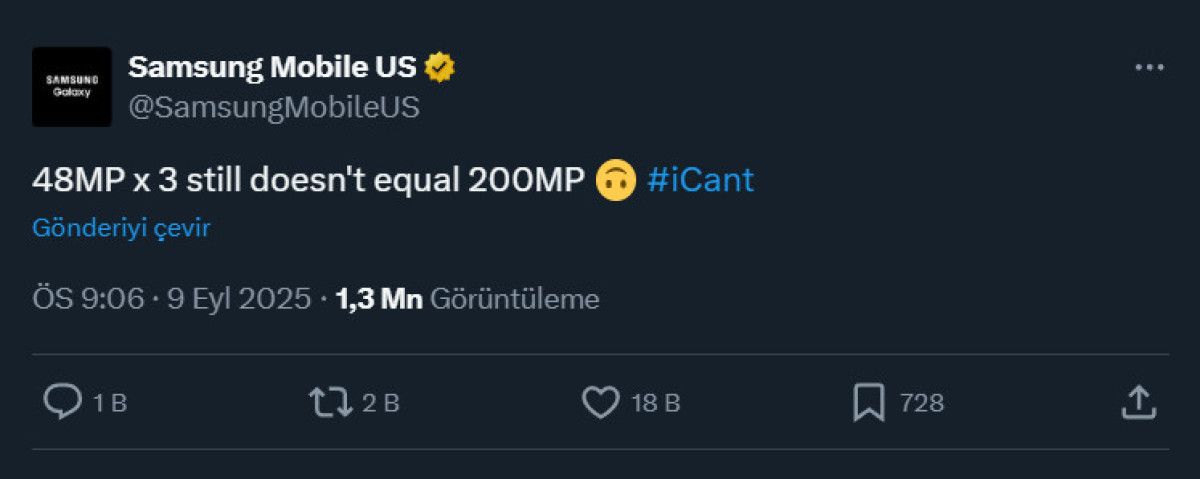This screenshot has width=1200, height=479.
Task: Click the gold verified badge
Action: tap(440, 67)
